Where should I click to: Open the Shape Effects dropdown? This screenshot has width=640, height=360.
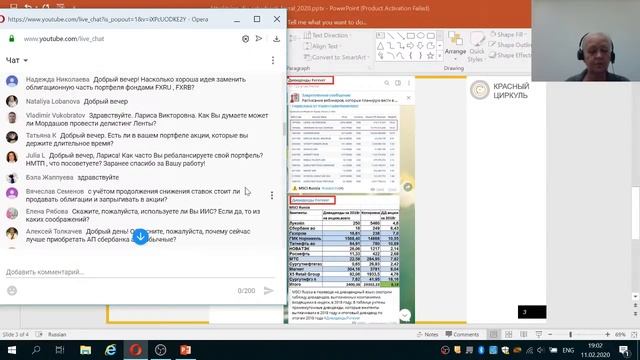510,55
